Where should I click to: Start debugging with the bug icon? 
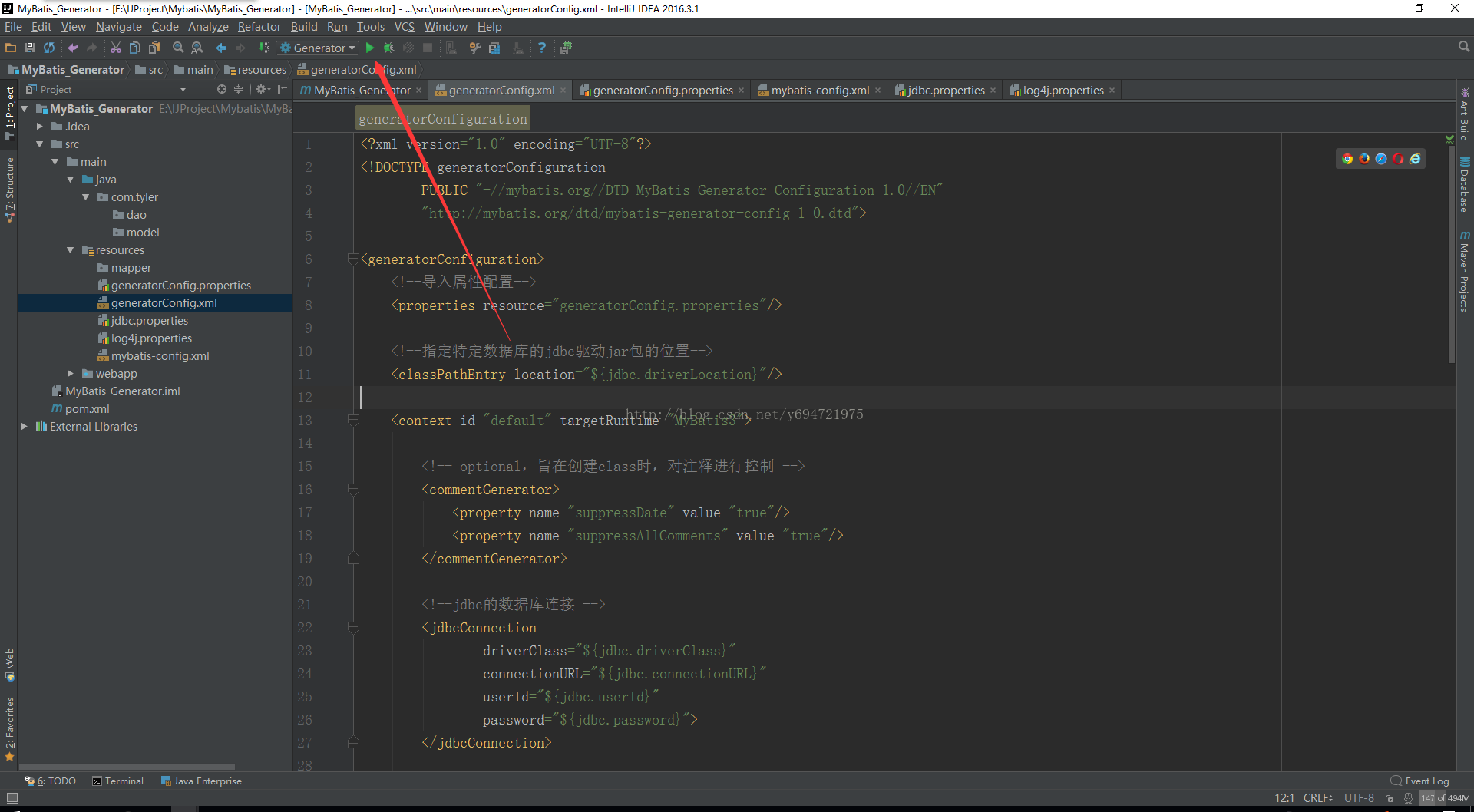click(x=388, y=48)
